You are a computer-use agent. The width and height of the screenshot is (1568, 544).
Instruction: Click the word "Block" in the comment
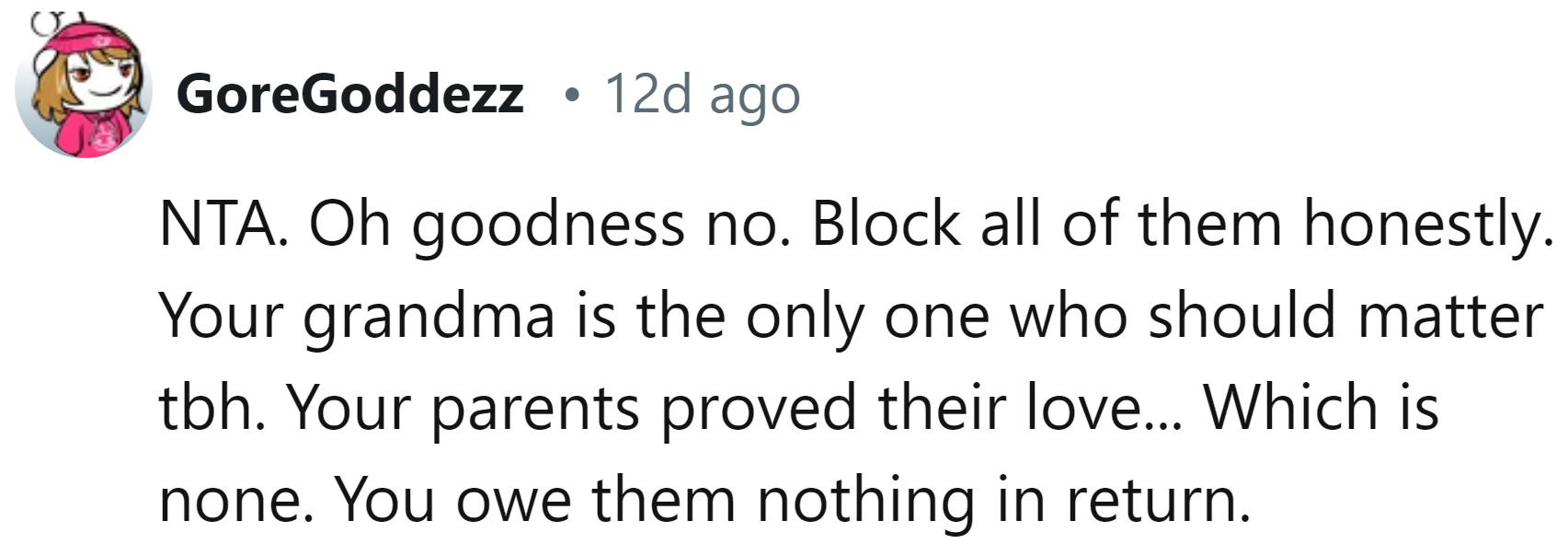(886, 224)
